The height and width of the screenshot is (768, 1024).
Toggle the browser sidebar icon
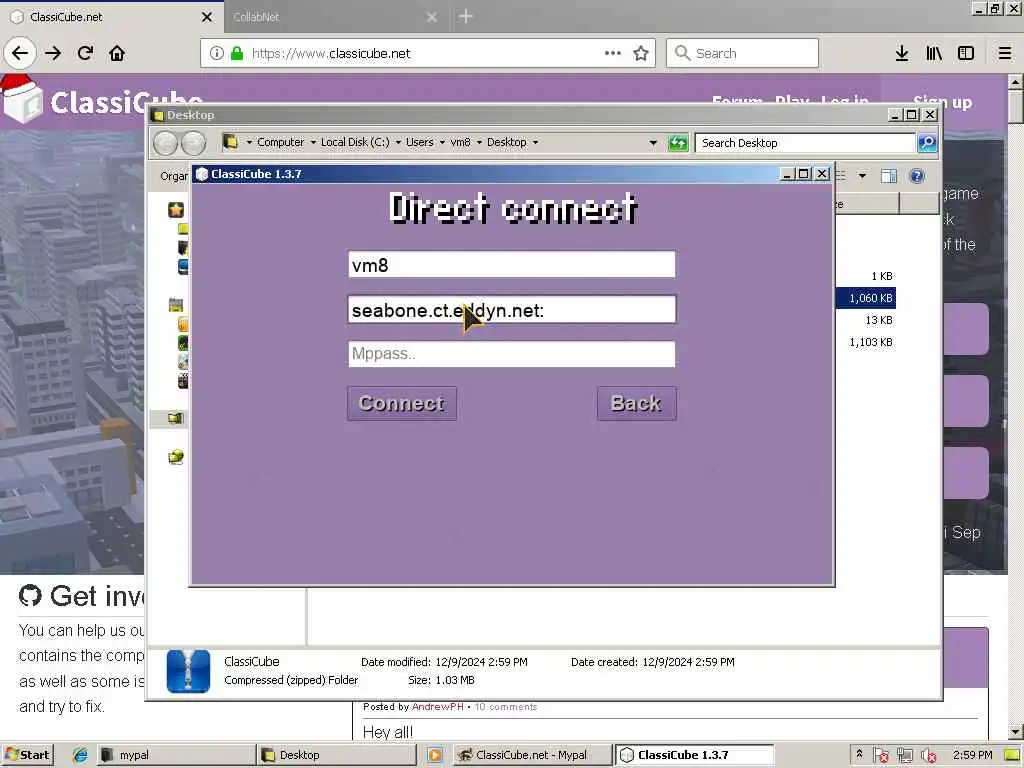click(966, 53)
